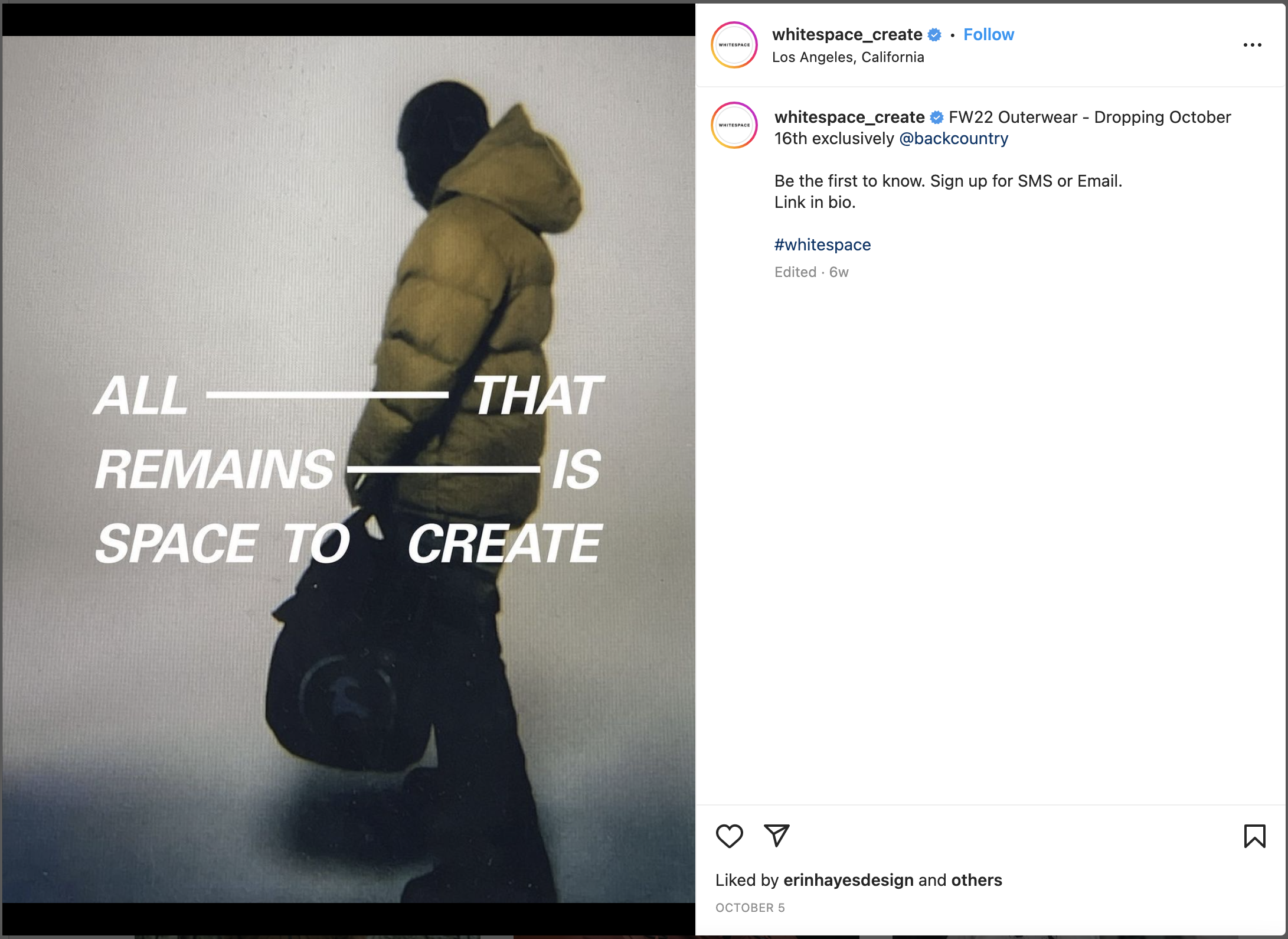
Task: View others who liked the post
Action: (x=976, y=880)
